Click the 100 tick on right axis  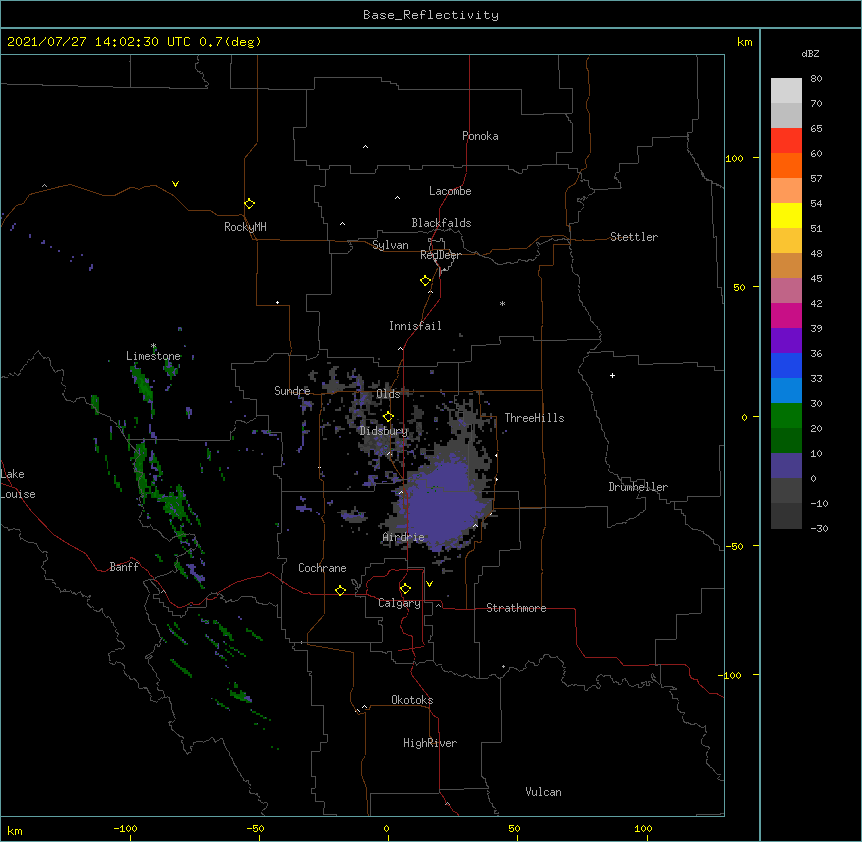[x=734, y=158]
